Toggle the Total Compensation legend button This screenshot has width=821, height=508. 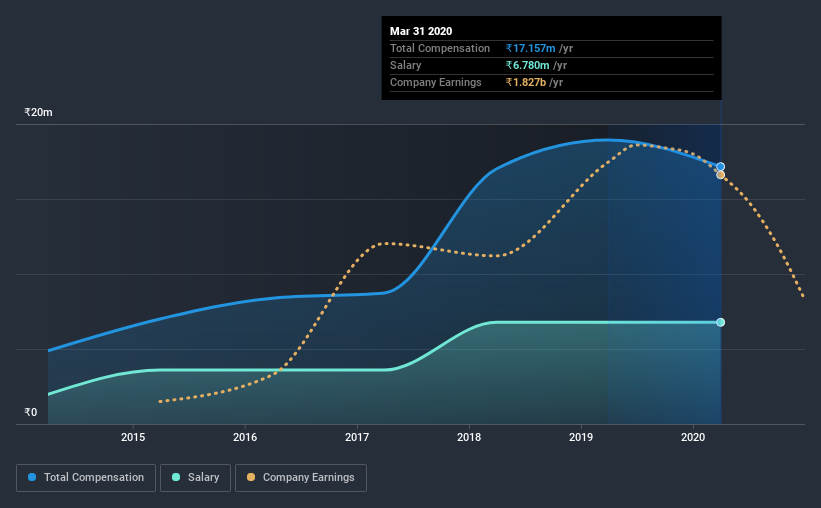pyautogui.click(x=86, y=478)
